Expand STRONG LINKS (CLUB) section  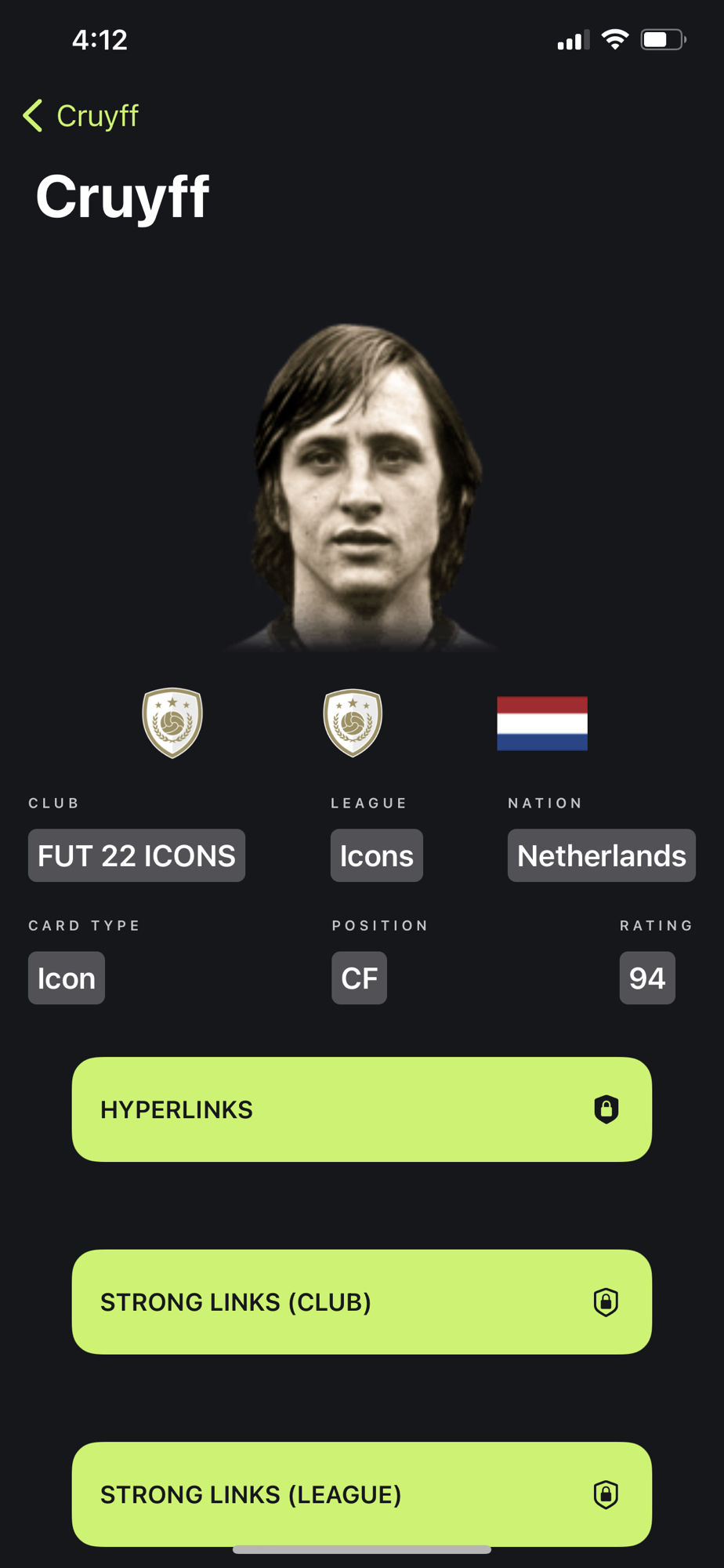pyautogui.click(x=362, y=1302)
